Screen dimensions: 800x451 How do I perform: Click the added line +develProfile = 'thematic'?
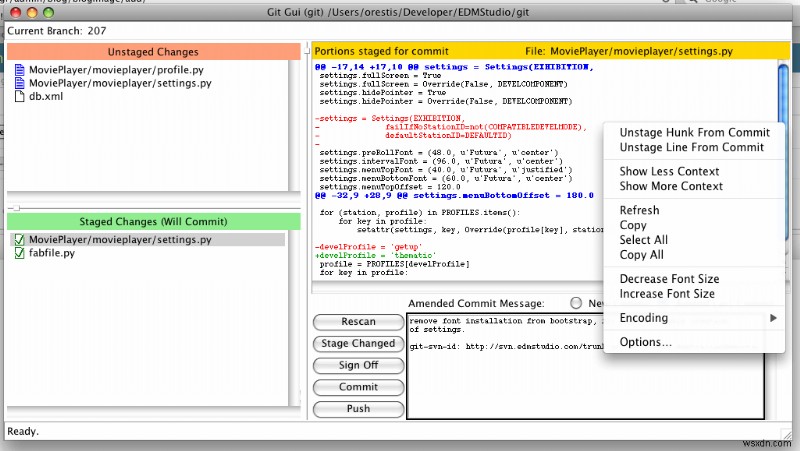376,256
